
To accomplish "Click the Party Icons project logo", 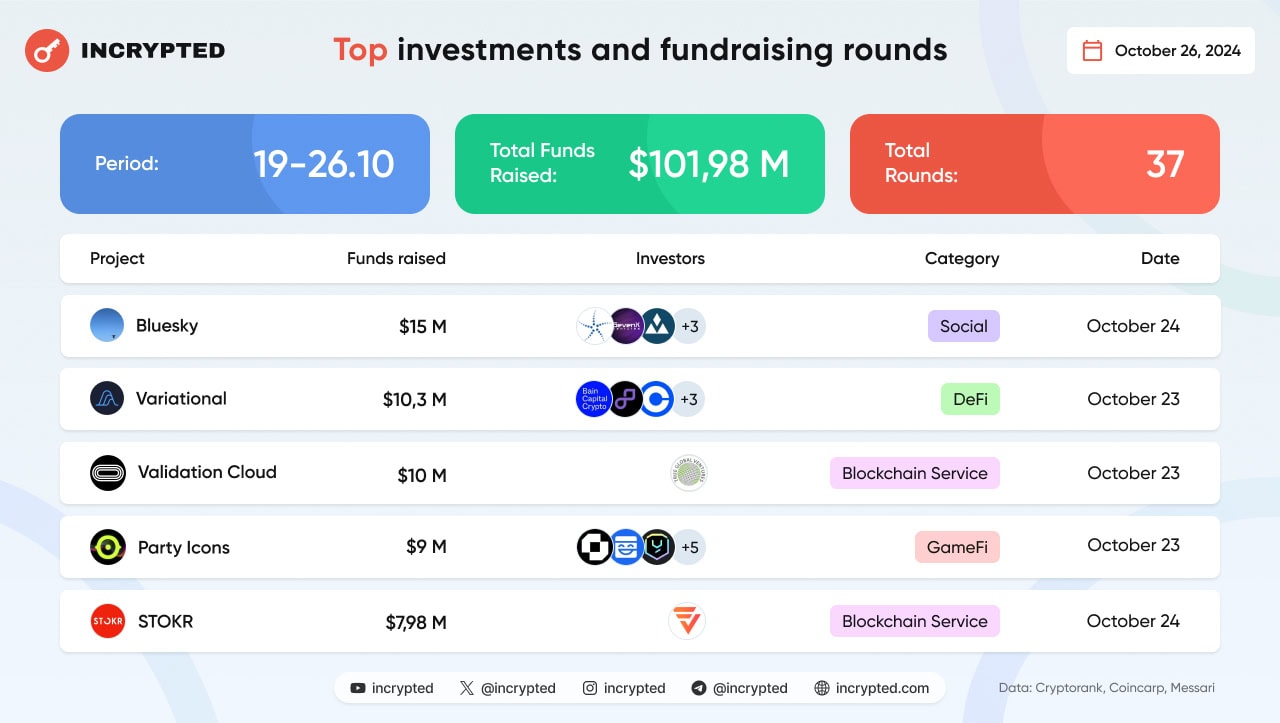I will click(x=108, y=547).
